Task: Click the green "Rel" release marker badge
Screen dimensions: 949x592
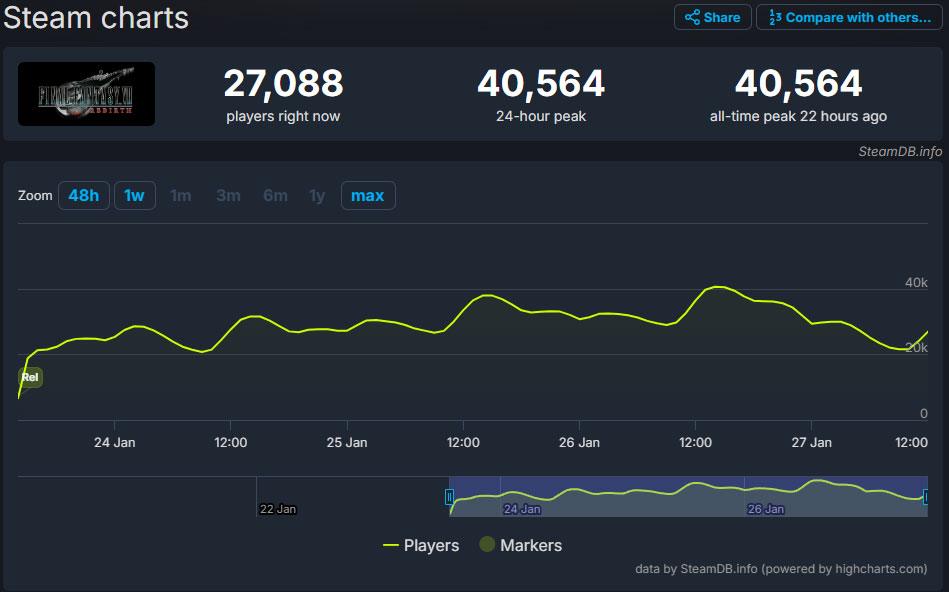Action: click(x=30, y=378)
